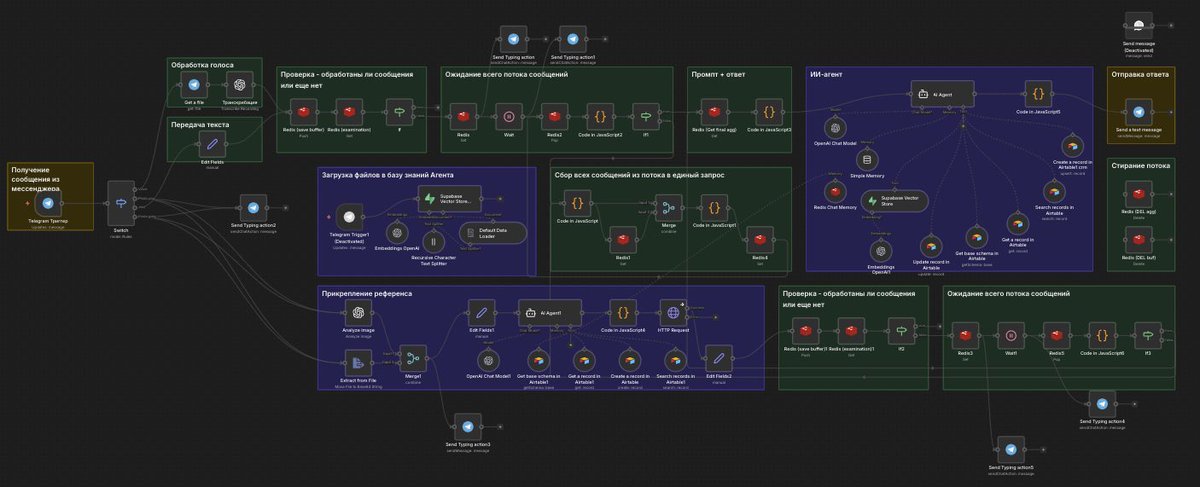Select the Get a record in Airtable node
The image size is (1200, 487).
[1020, 222]
